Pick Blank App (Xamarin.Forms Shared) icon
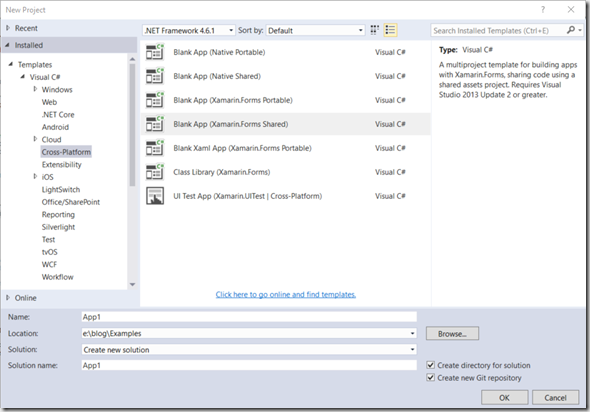590x412 pixels. [155, 124]
